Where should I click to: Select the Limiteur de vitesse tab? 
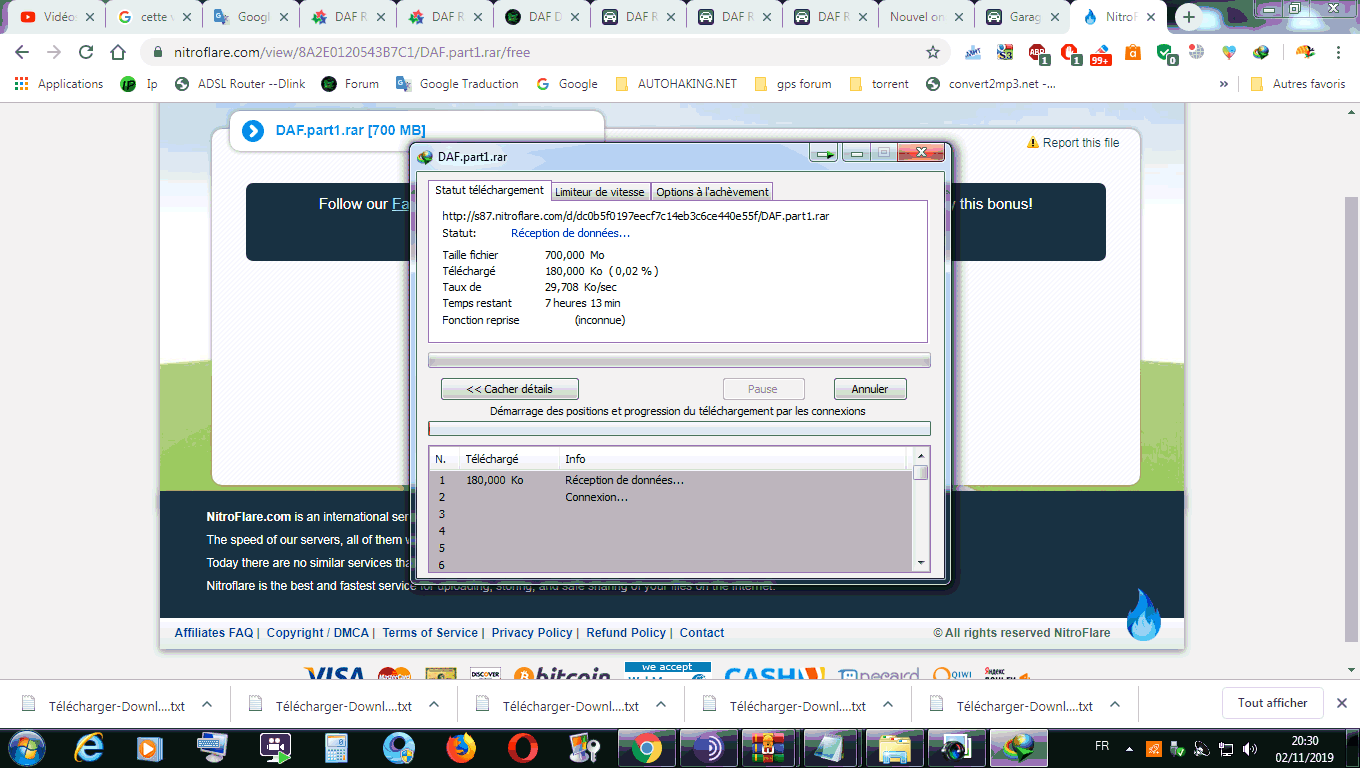pos(600,192)
